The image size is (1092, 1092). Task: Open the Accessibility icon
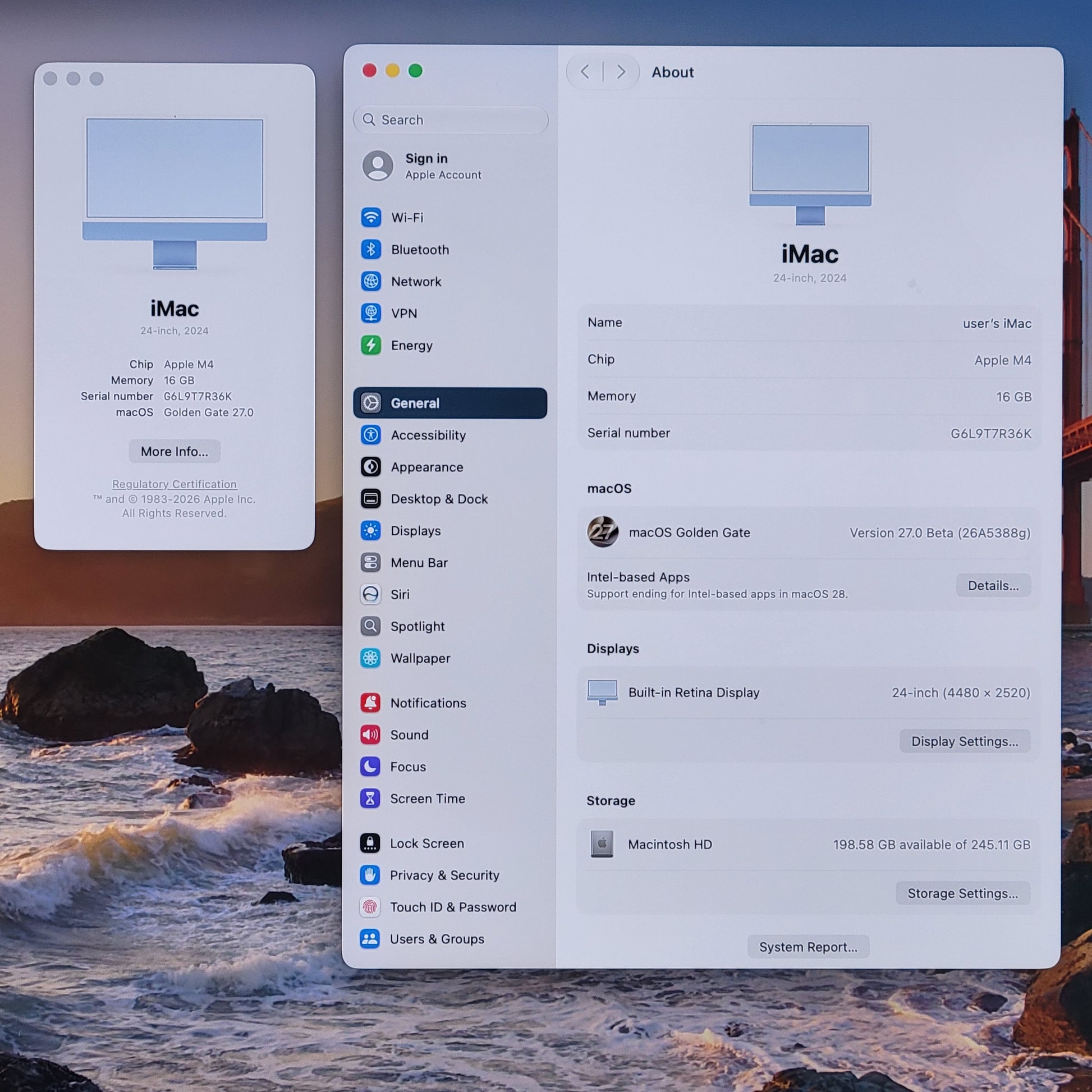click(371, 435)
